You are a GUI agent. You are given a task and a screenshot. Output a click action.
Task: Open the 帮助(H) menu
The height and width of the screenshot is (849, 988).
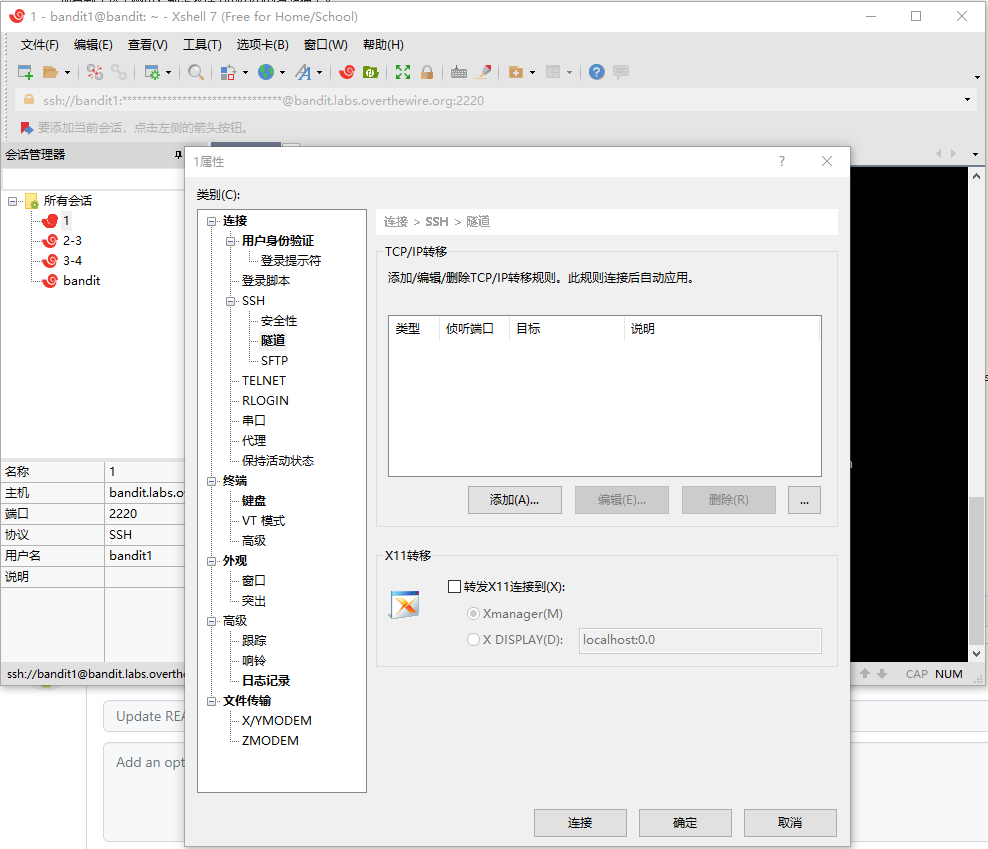(x=383, y=45)
